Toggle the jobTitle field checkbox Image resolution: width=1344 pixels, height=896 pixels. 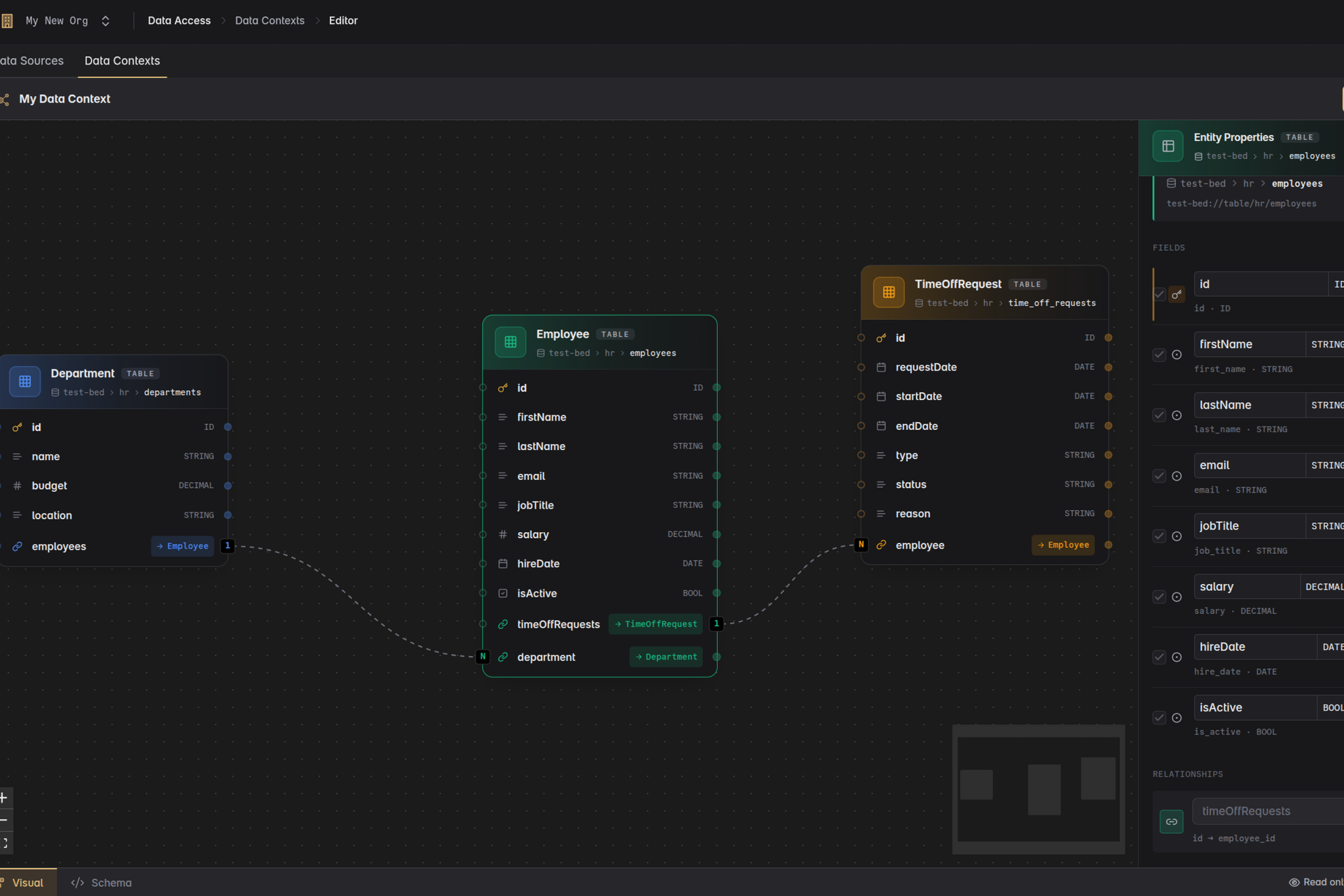point(1159,536)
